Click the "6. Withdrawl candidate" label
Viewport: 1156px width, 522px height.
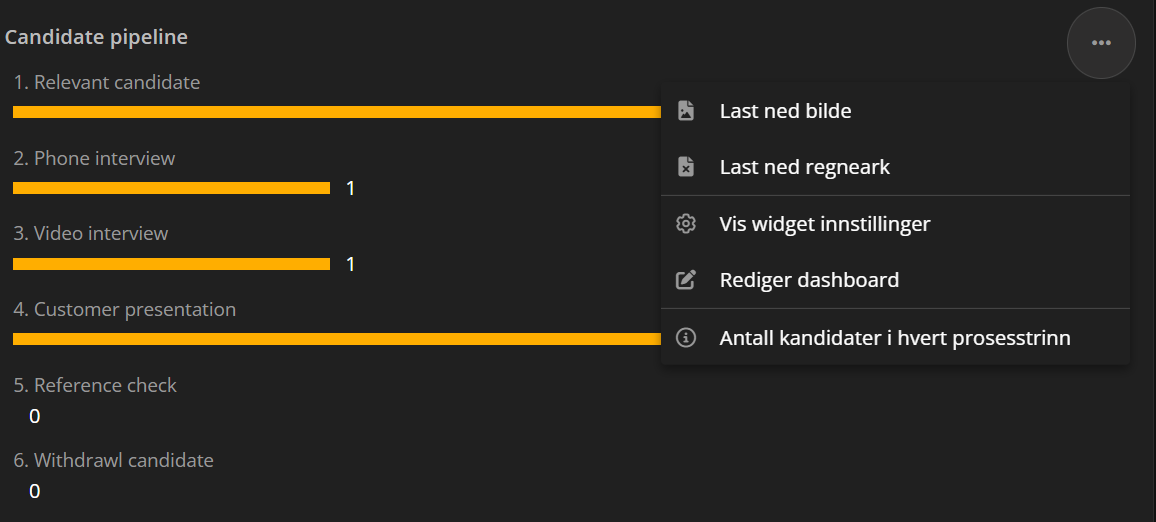[114, 461]
